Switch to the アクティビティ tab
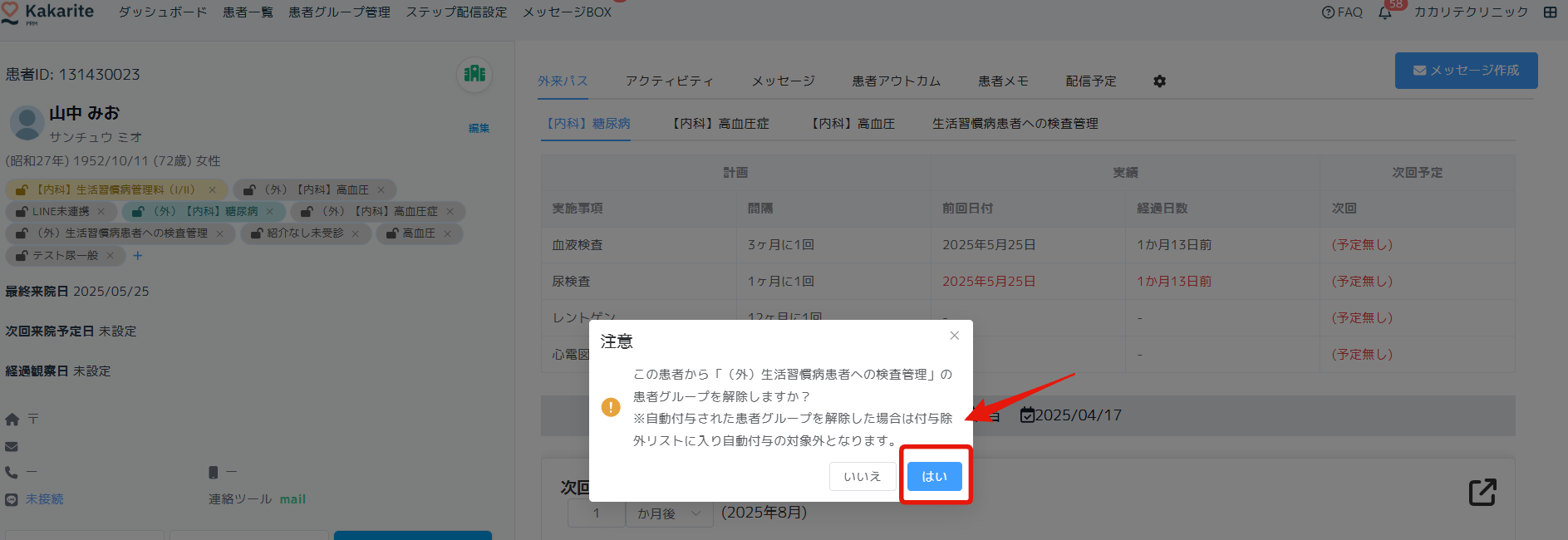The width and height of the screenshot is (1568, 540). (670, 81)
